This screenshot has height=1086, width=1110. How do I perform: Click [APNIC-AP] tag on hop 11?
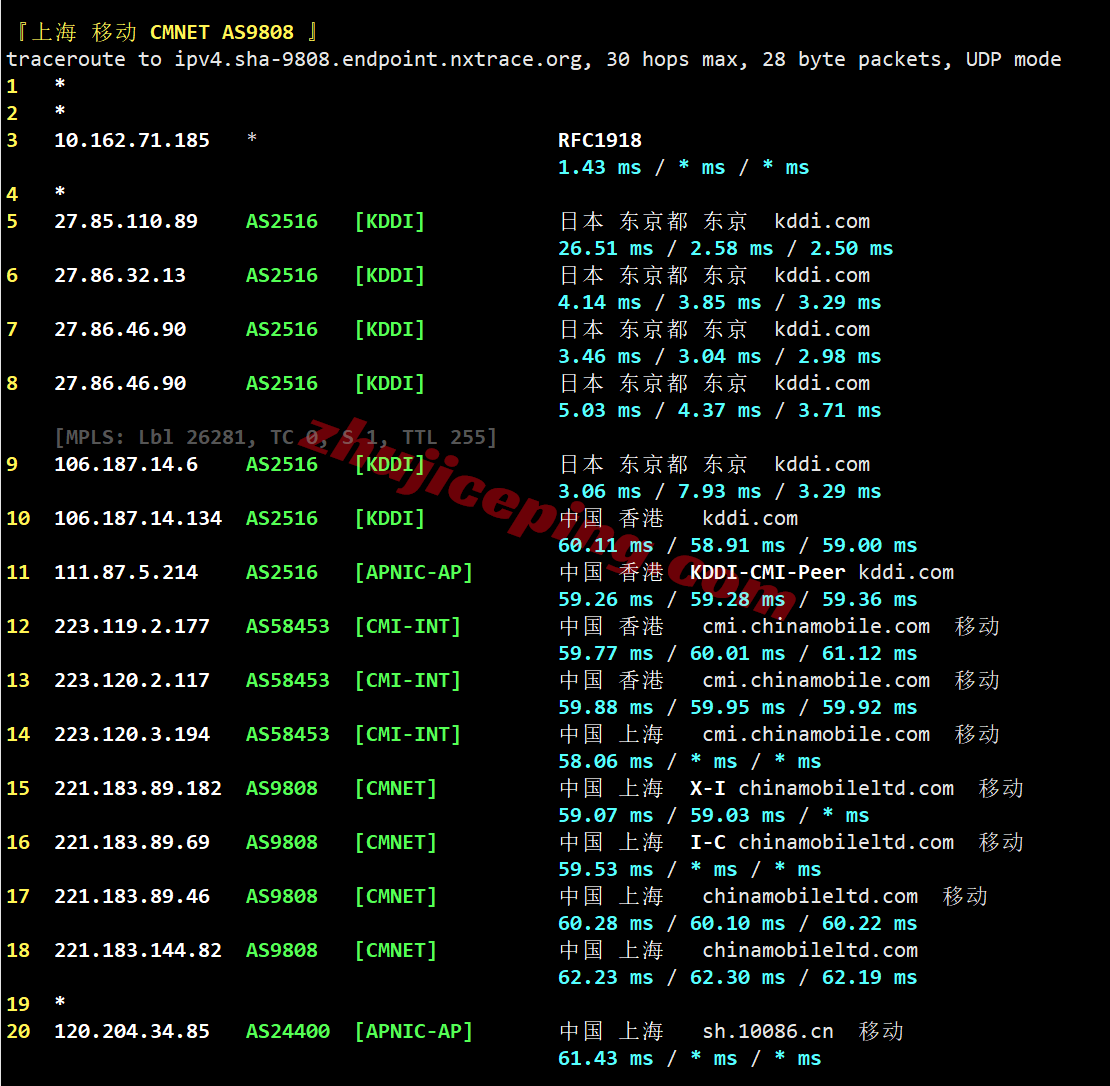(413, 572)
